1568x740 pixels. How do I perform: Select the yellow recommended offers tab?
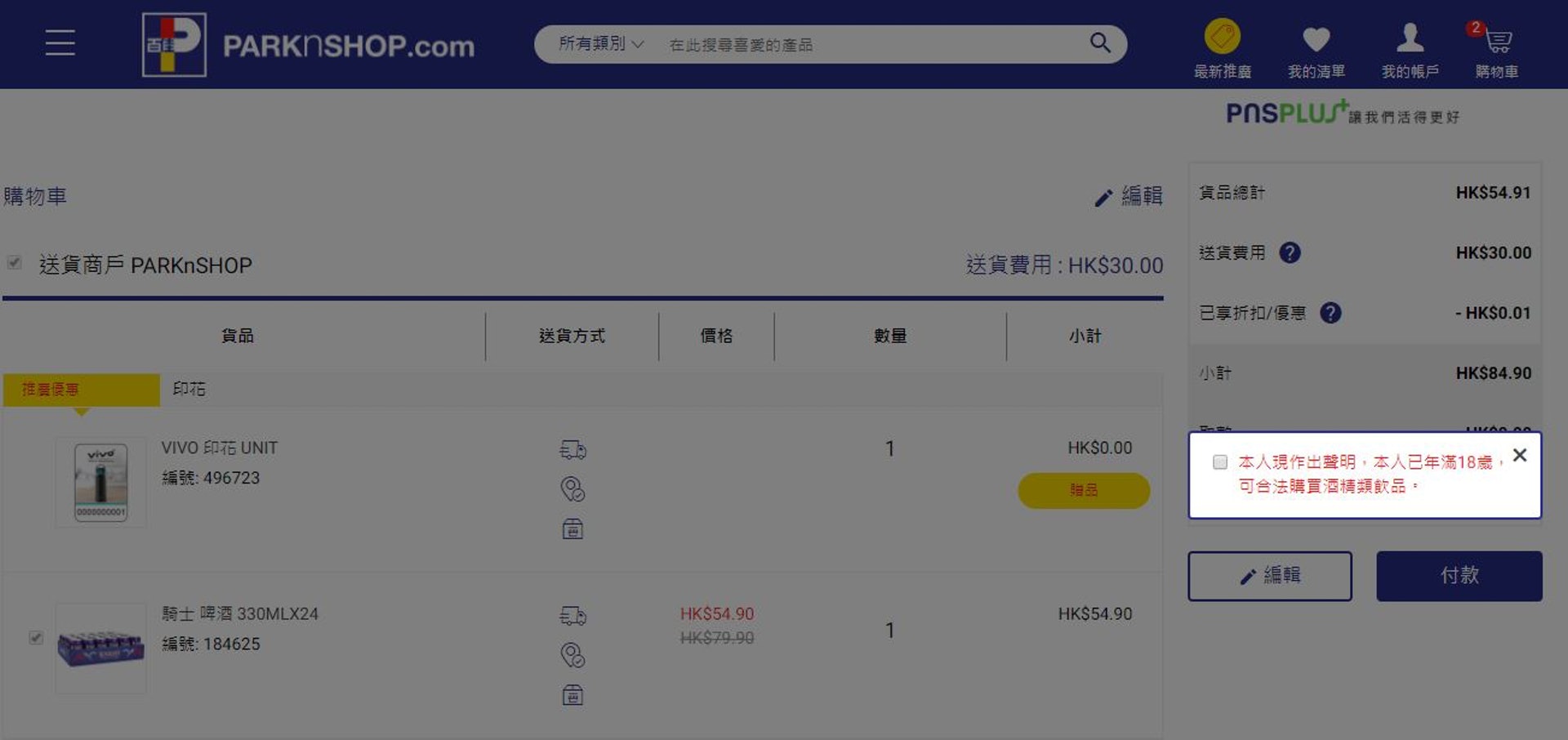pos(81,390)
